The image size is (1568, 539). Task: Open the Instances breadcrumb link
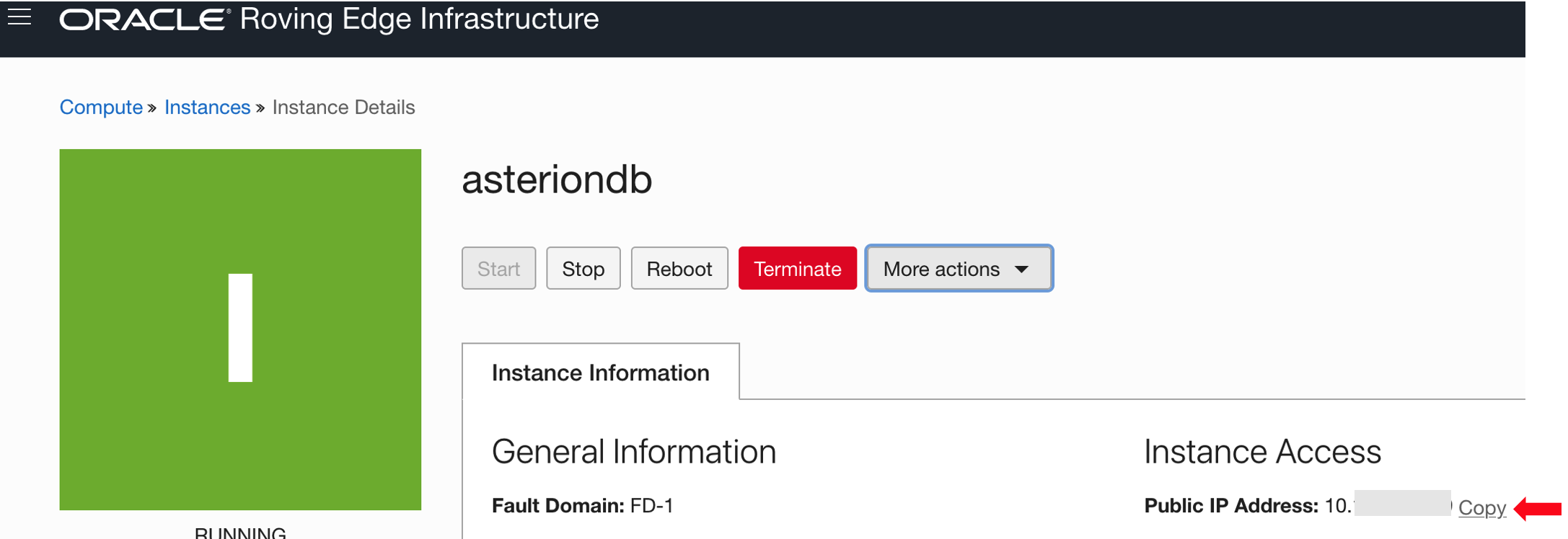pos(207,107)
